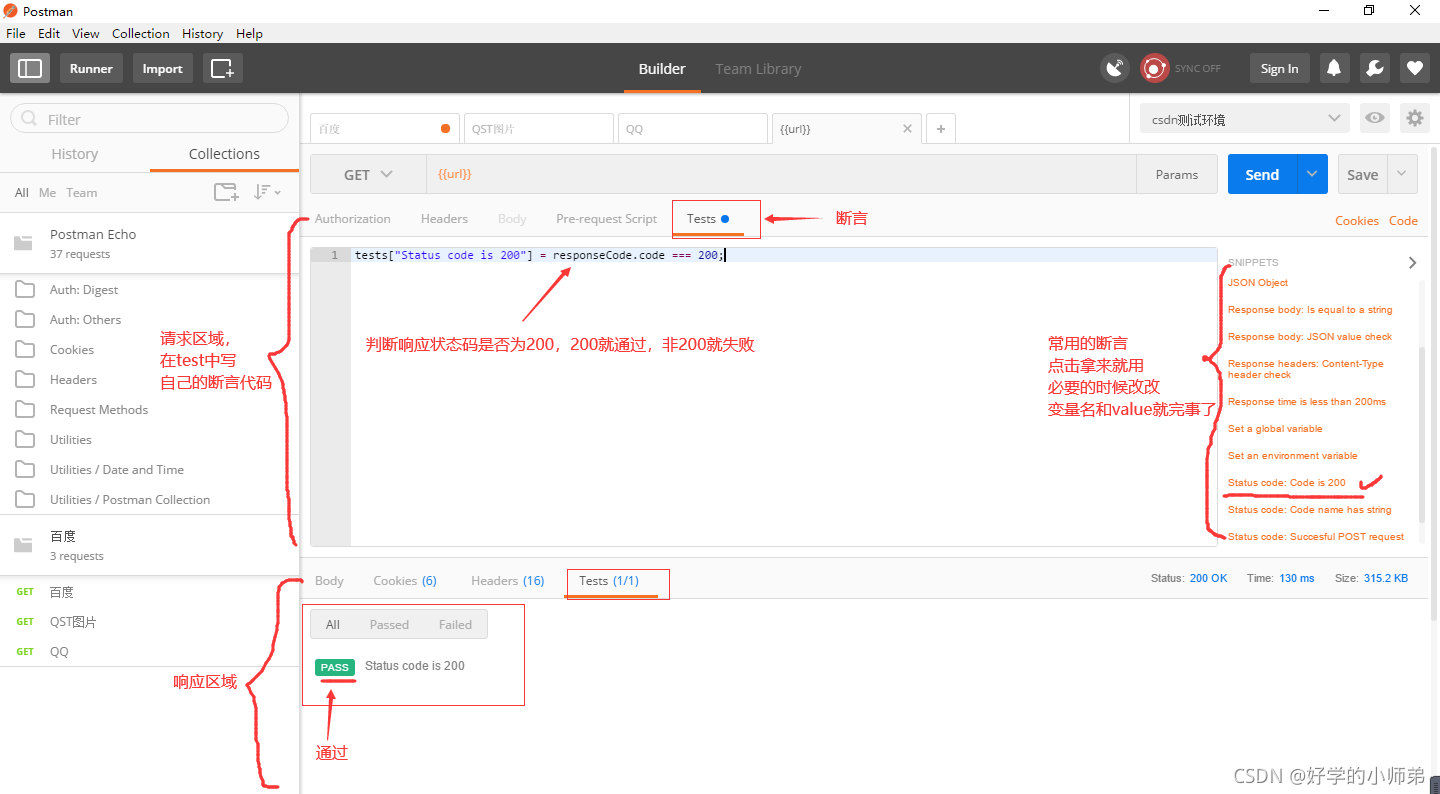Switch to response Headers (16) tab

click(508, 580)
